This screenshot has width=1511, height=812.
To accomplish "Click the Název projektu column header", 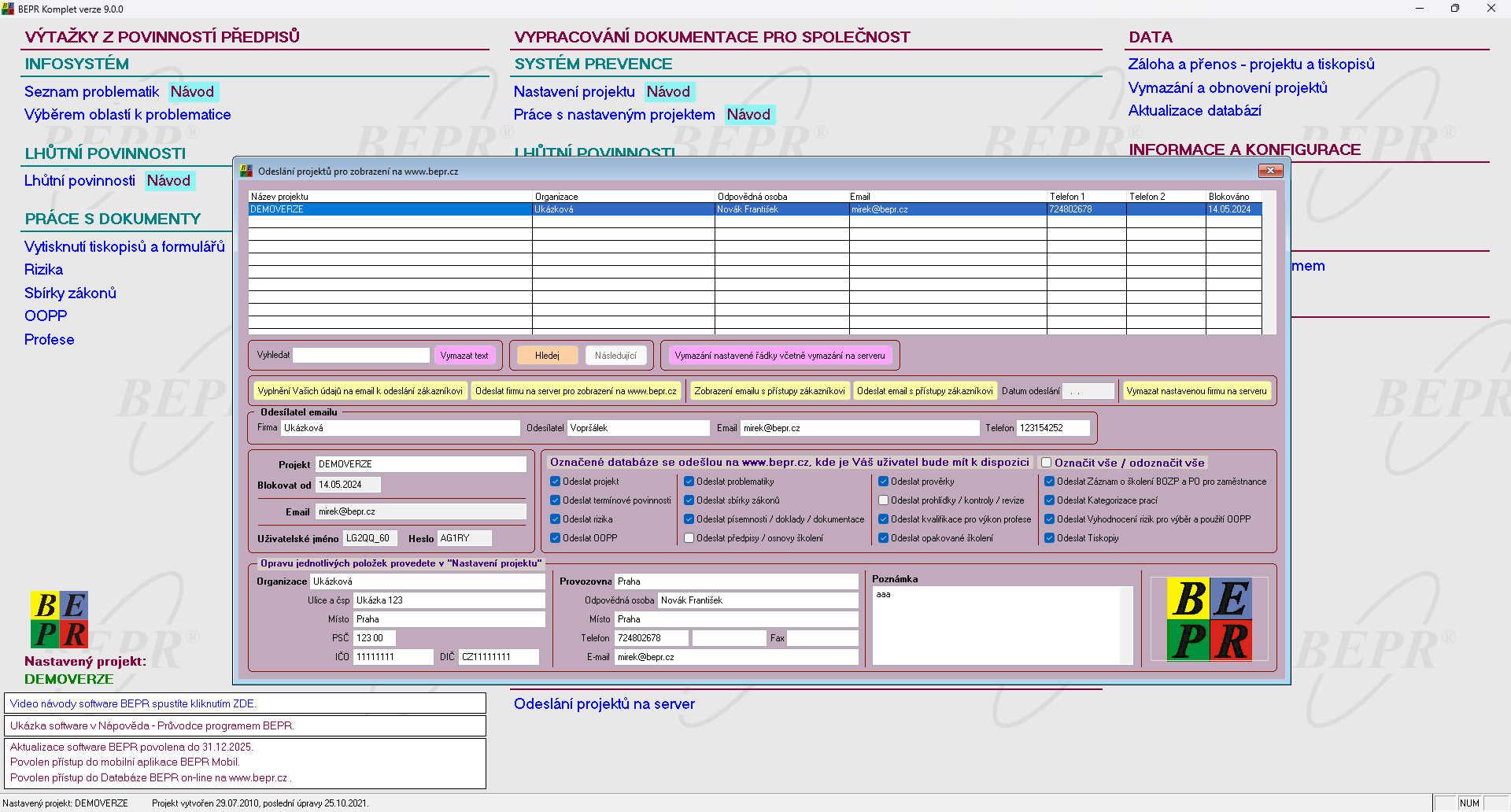I will 390,197.
